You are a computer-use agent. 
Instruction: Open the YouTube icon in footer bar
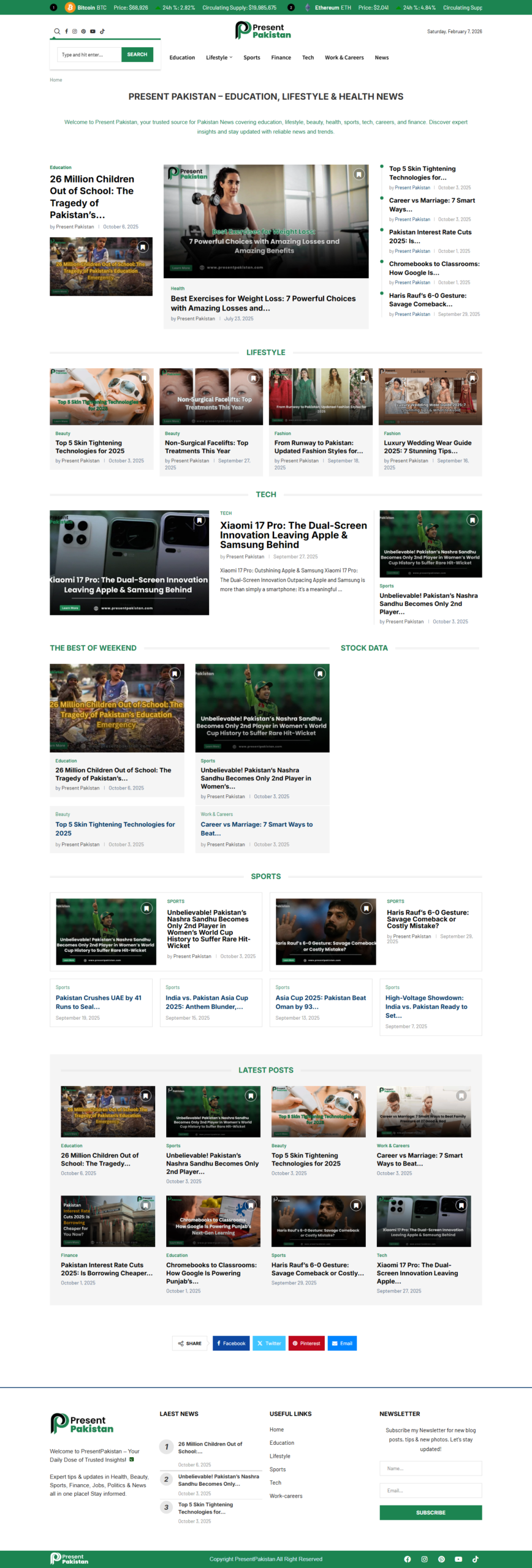(x=458, y=1559)
